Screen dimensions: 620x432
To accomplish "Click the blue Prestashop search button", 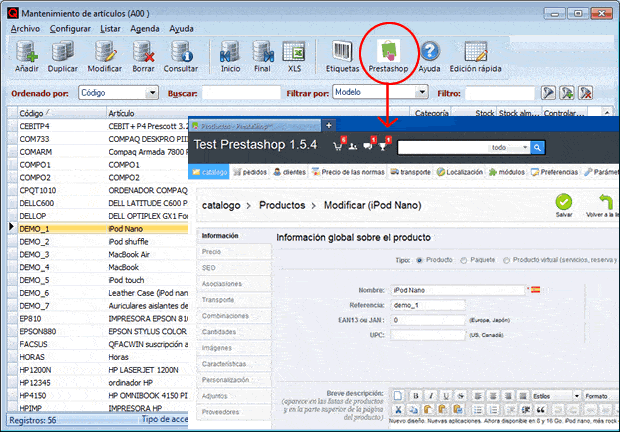I will [537, 148].
